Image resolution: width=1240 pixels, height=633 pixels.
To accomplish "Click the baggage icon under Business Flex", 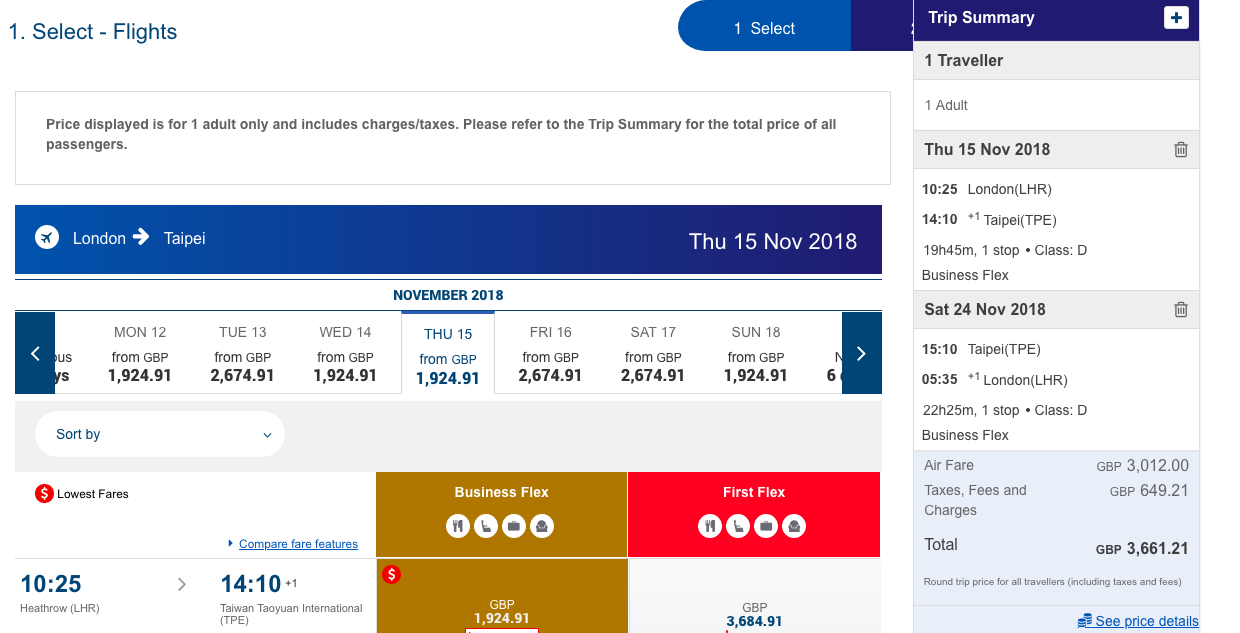I will (x=513, y=525).
